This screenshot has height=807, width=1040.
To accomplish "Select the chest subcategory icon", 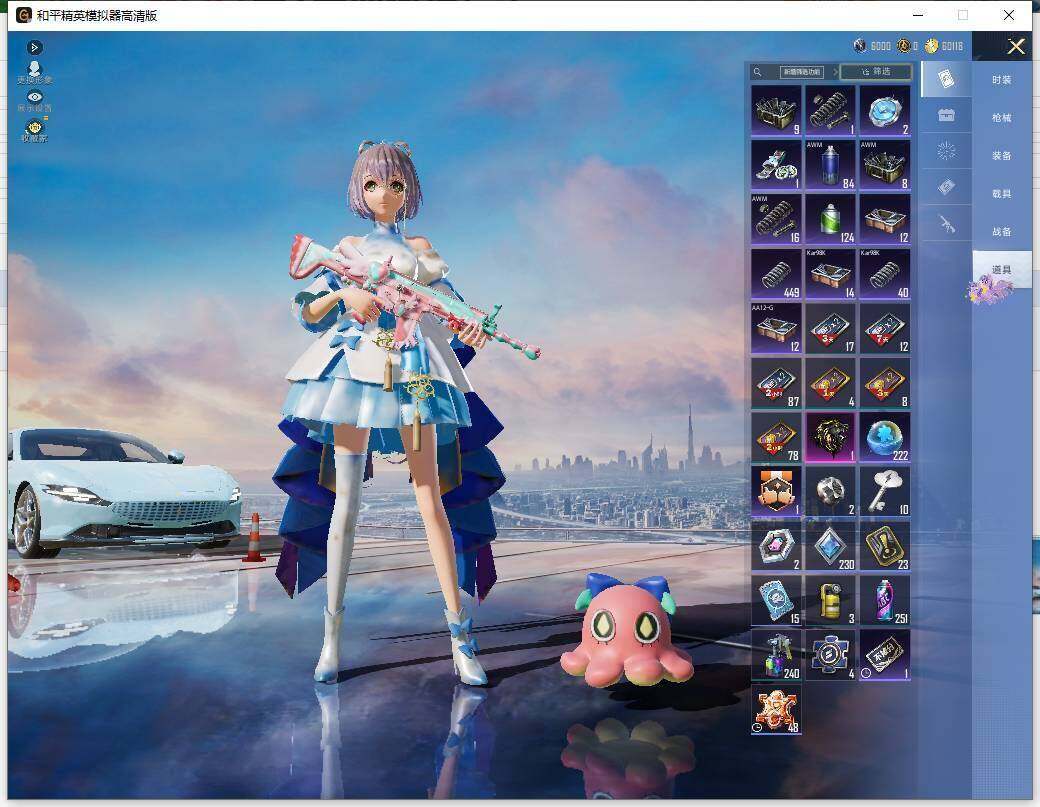I will (946, 115).
